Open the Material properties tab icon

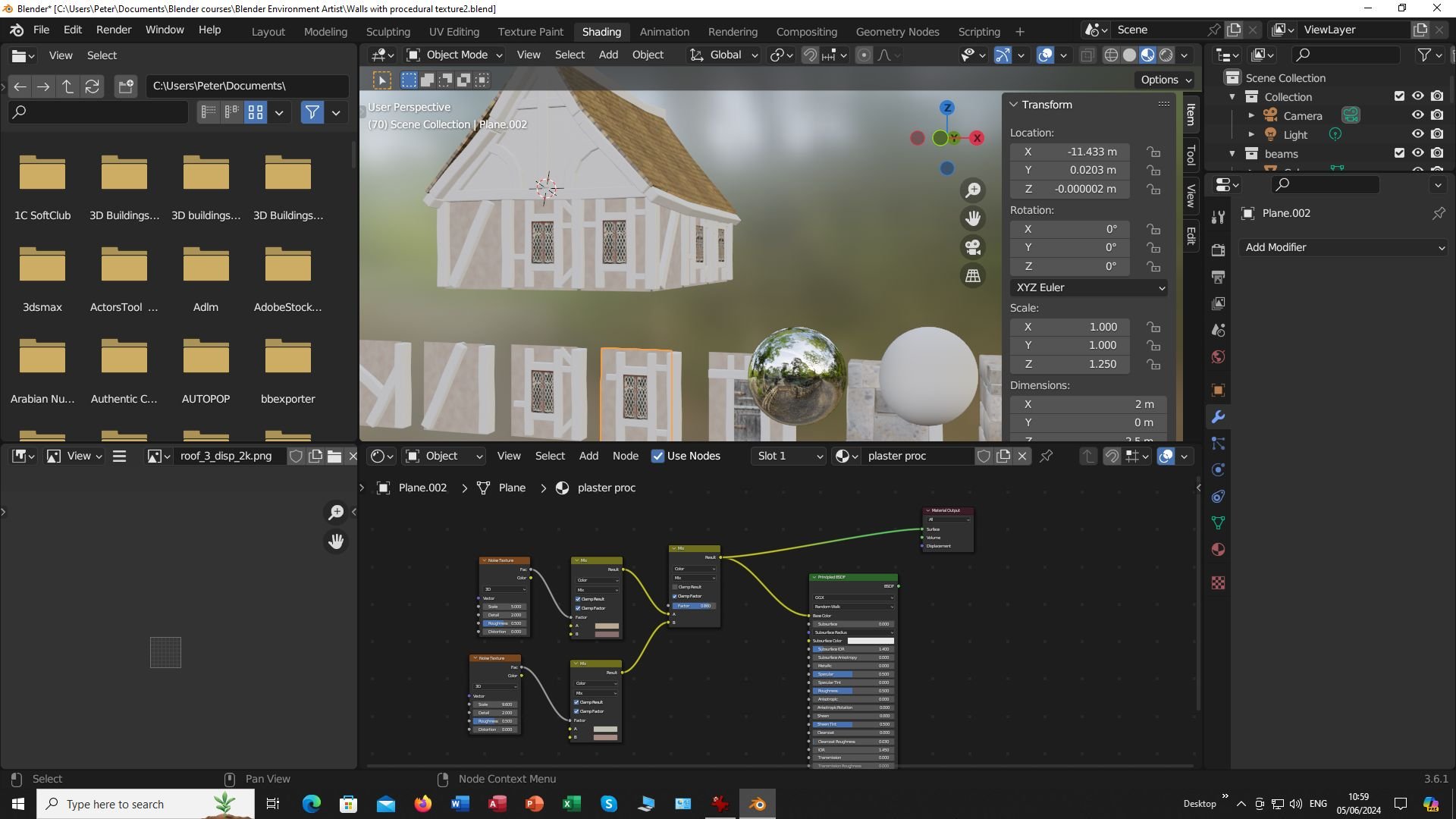(x=1219, y=550)
